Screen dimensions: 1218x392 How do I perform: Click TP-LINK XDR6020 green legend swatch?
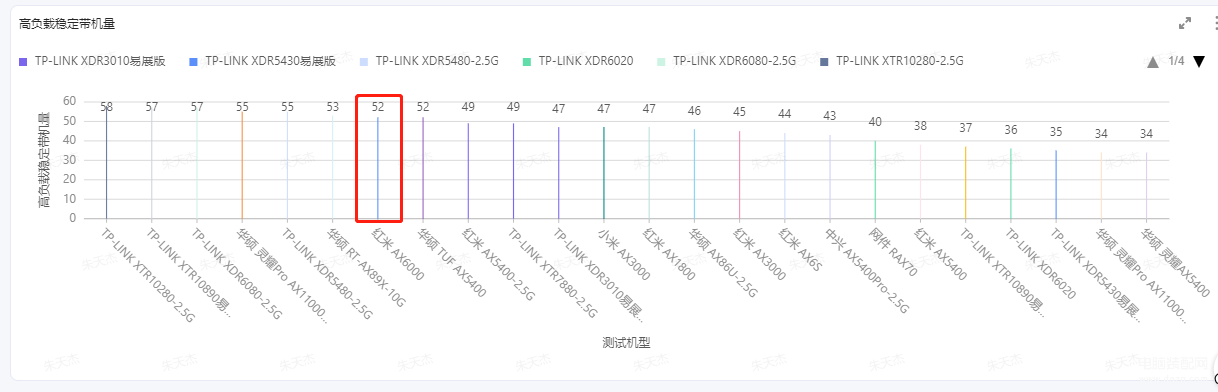pos(527,61)
